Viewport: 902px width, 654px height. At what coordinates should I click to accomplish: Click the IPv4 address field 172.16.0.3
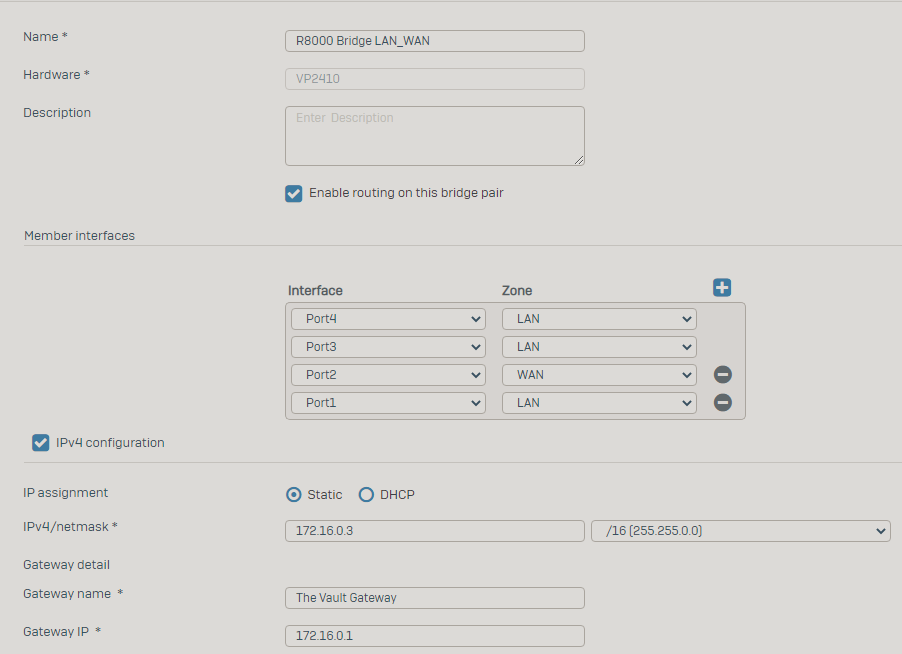pyautogui.click(x=435, y=531)
